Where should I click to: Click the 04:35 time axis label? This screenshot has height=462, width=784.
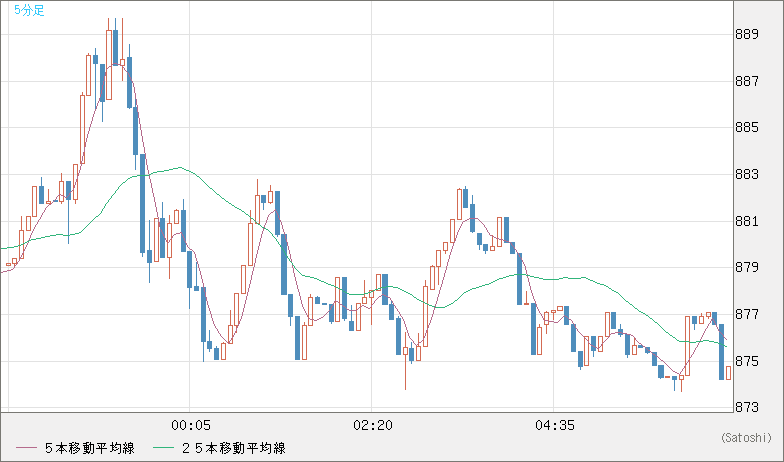coord(554,426)
